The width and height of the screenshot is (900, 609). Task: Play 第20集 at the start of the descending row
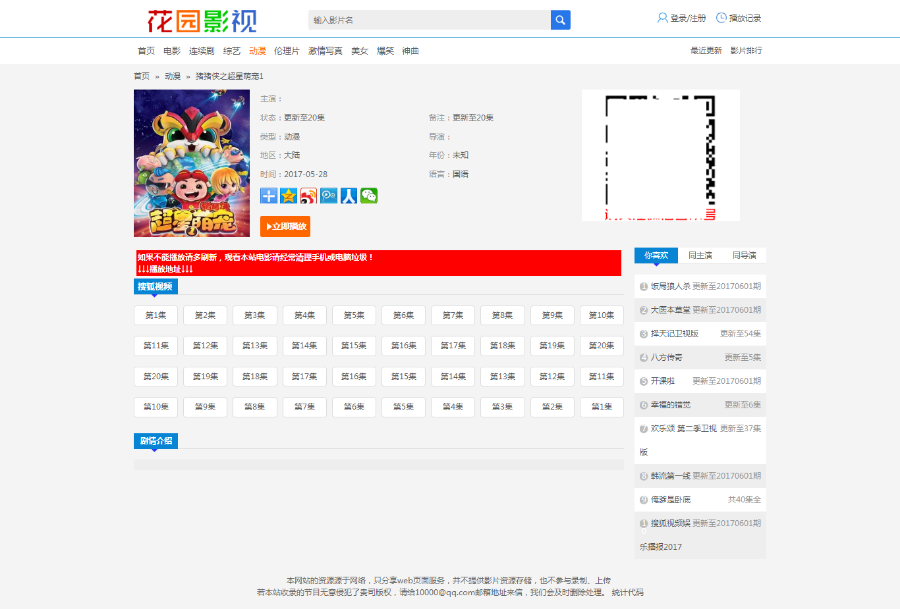point(156,377)
